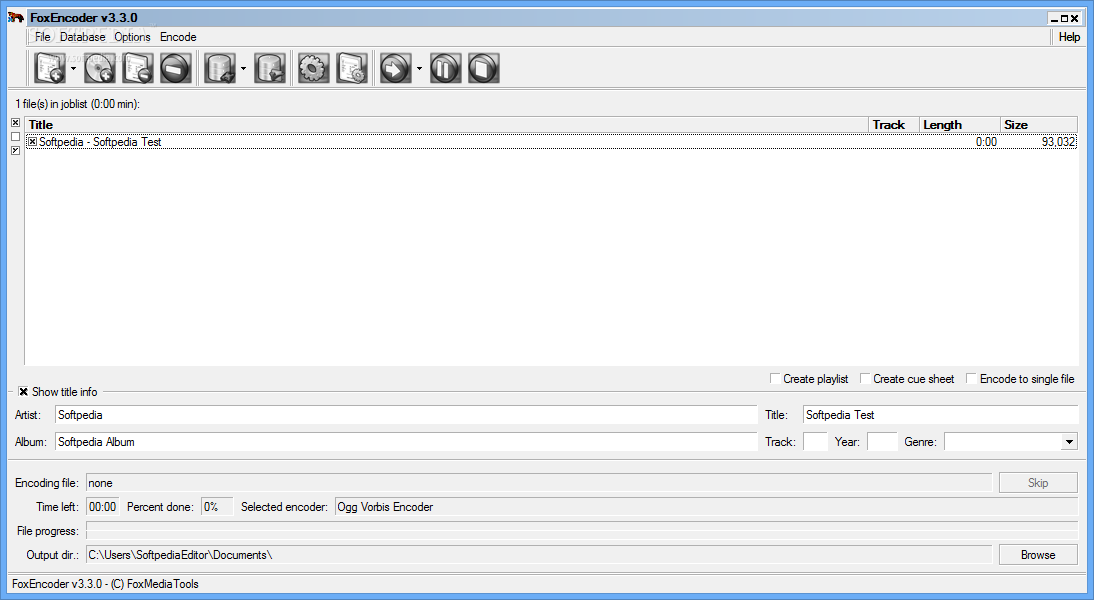Click the Time left 00:00 field

103,507
